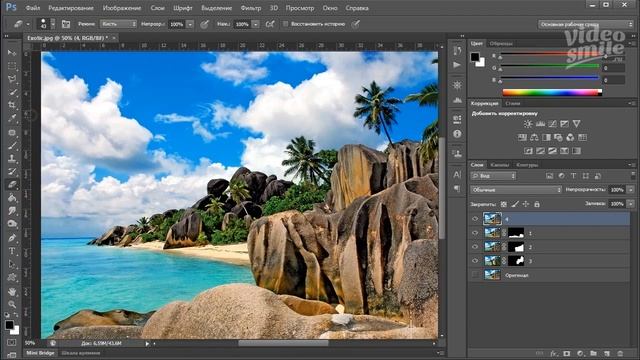640x360 pixels.
Task: Select the Rectangular Marquee tool
Action: coord(12,66)
